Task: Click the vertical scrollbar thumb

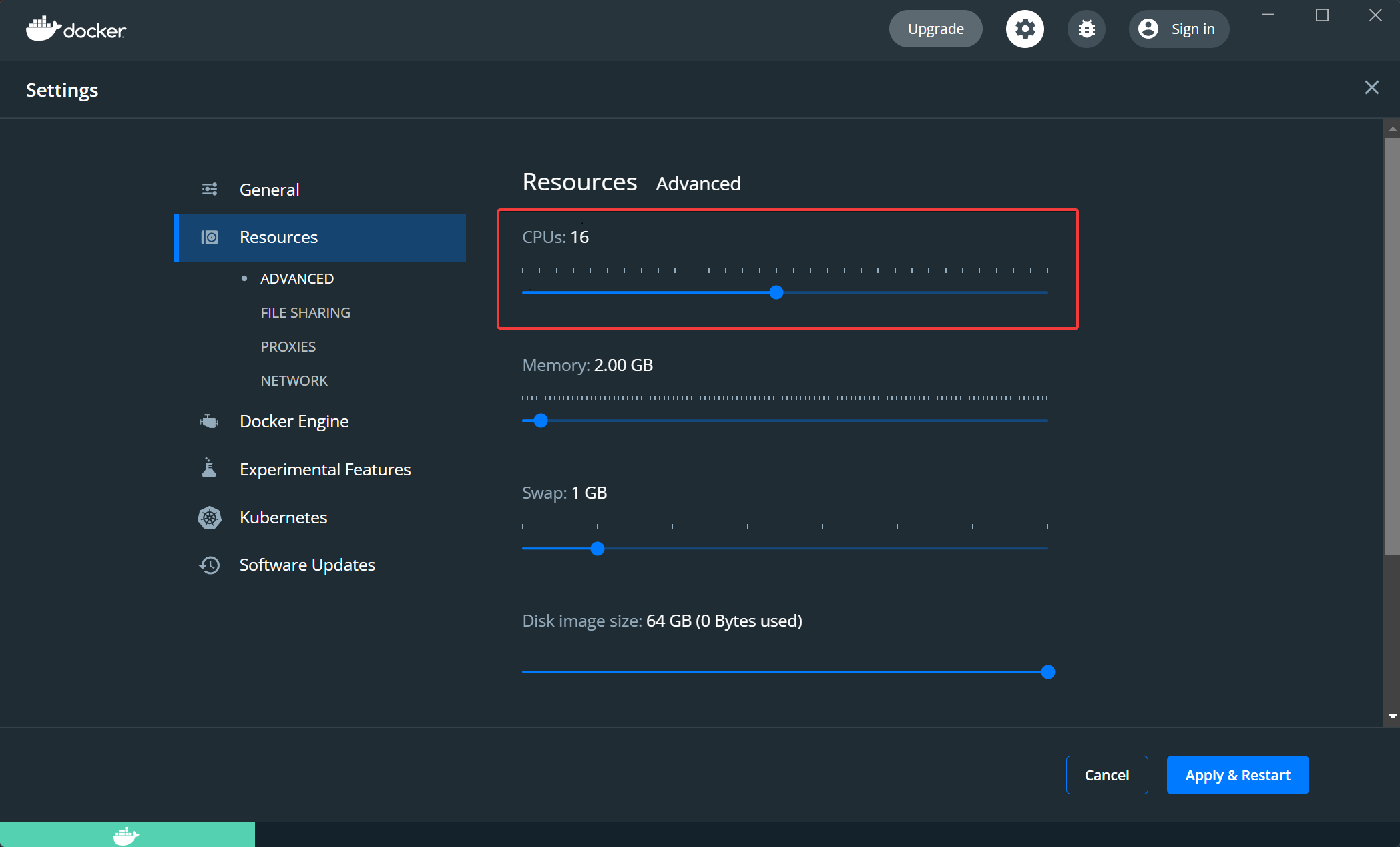Action: tap(1392, 346)
